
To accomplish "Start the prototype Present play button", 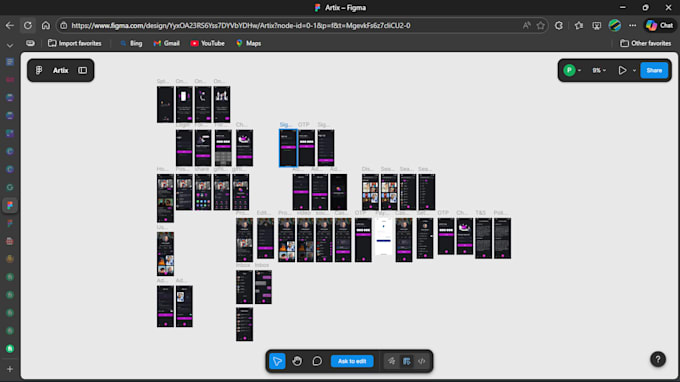I will click(x=622, y=70).
